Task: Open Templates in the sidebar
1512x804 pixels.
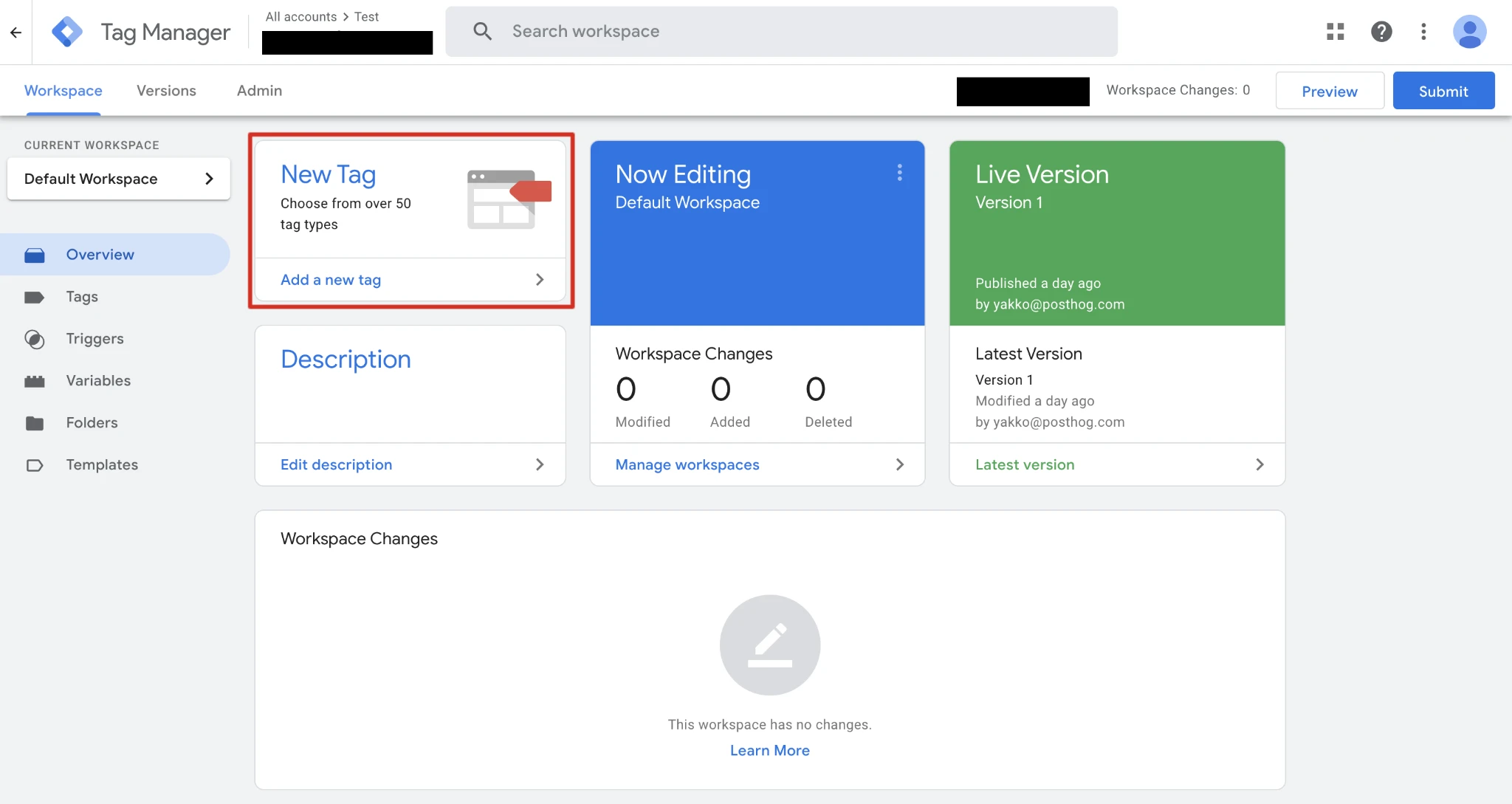Action: (x=102, y=465)
